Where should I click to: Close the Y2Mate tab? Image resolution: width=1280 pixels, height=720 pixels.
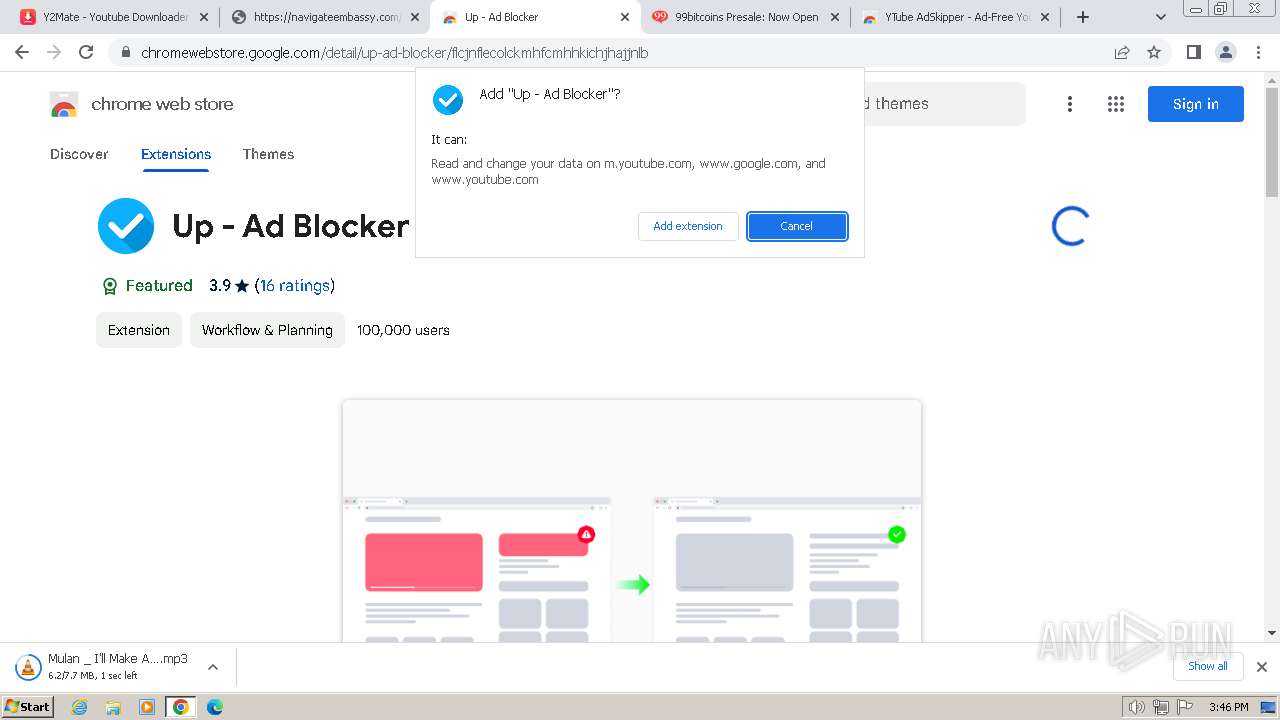(x=203, y=17)
